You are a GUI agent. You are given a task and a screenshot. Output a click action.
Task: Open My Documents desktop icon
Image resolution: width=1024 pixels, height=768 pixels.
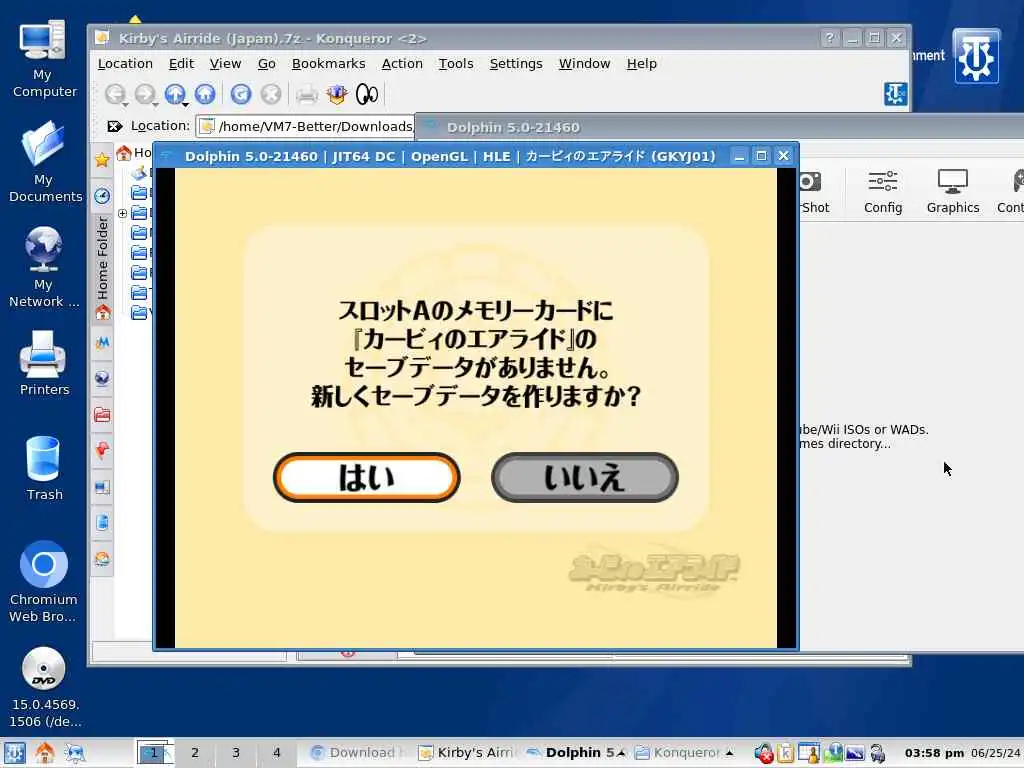point(44,162)
